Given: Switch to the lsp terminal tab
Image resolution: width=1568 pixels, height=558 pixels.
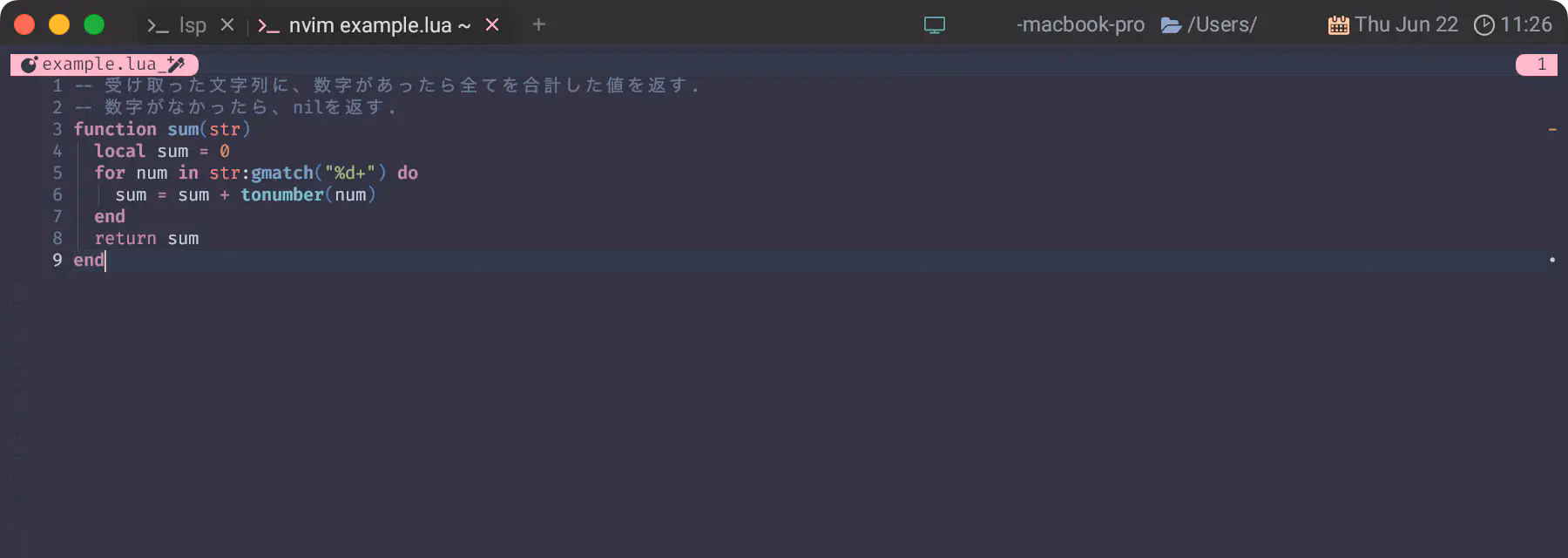Looking at the screenshot, I should 178,25.
